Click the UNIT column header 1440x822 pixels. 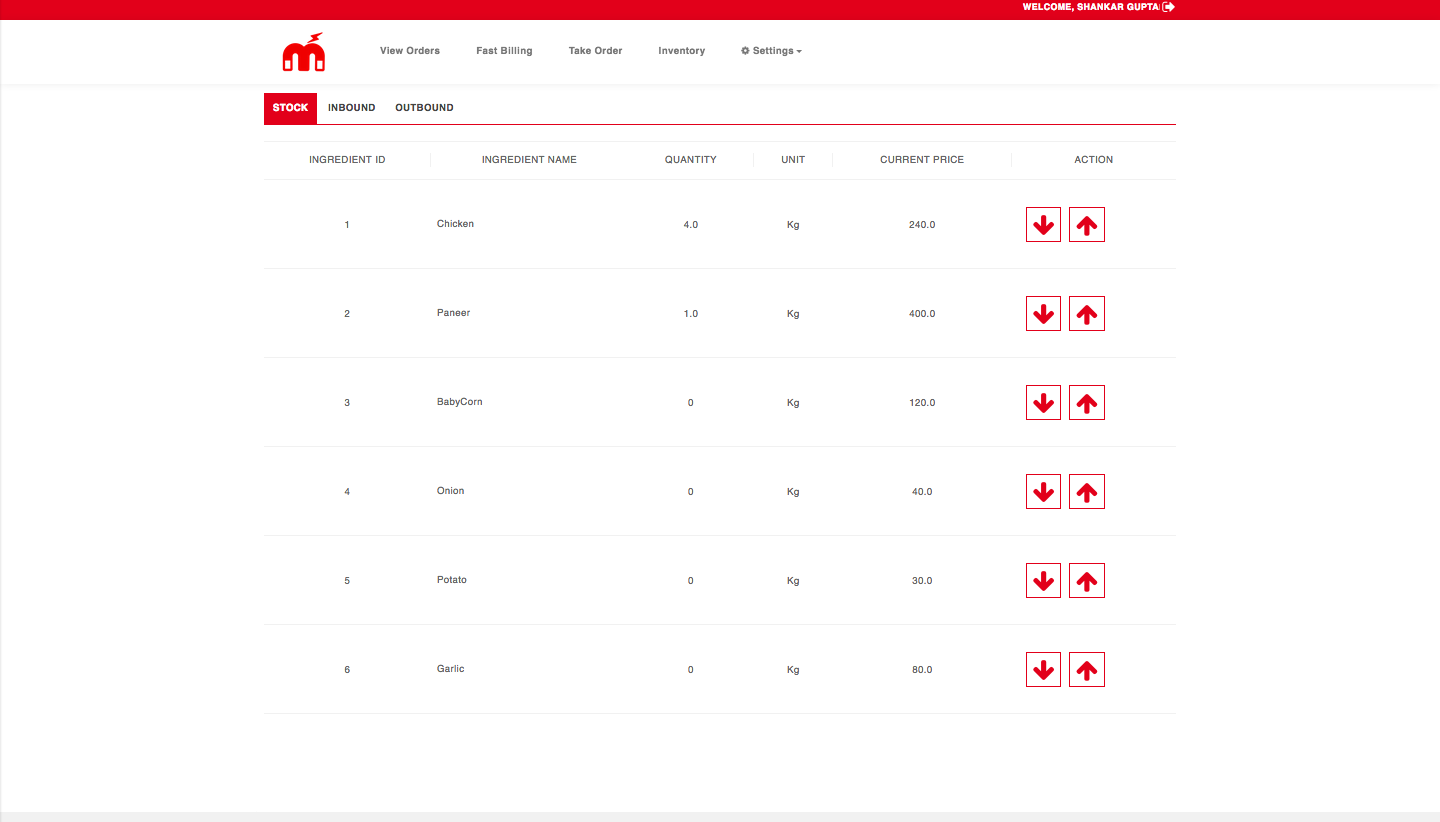(793, 160)
